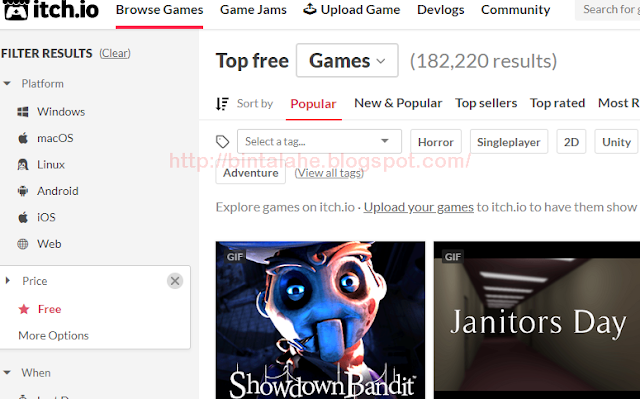Click the Android robot icon
The image size is (640, 399).
click(x=23, y=191)
